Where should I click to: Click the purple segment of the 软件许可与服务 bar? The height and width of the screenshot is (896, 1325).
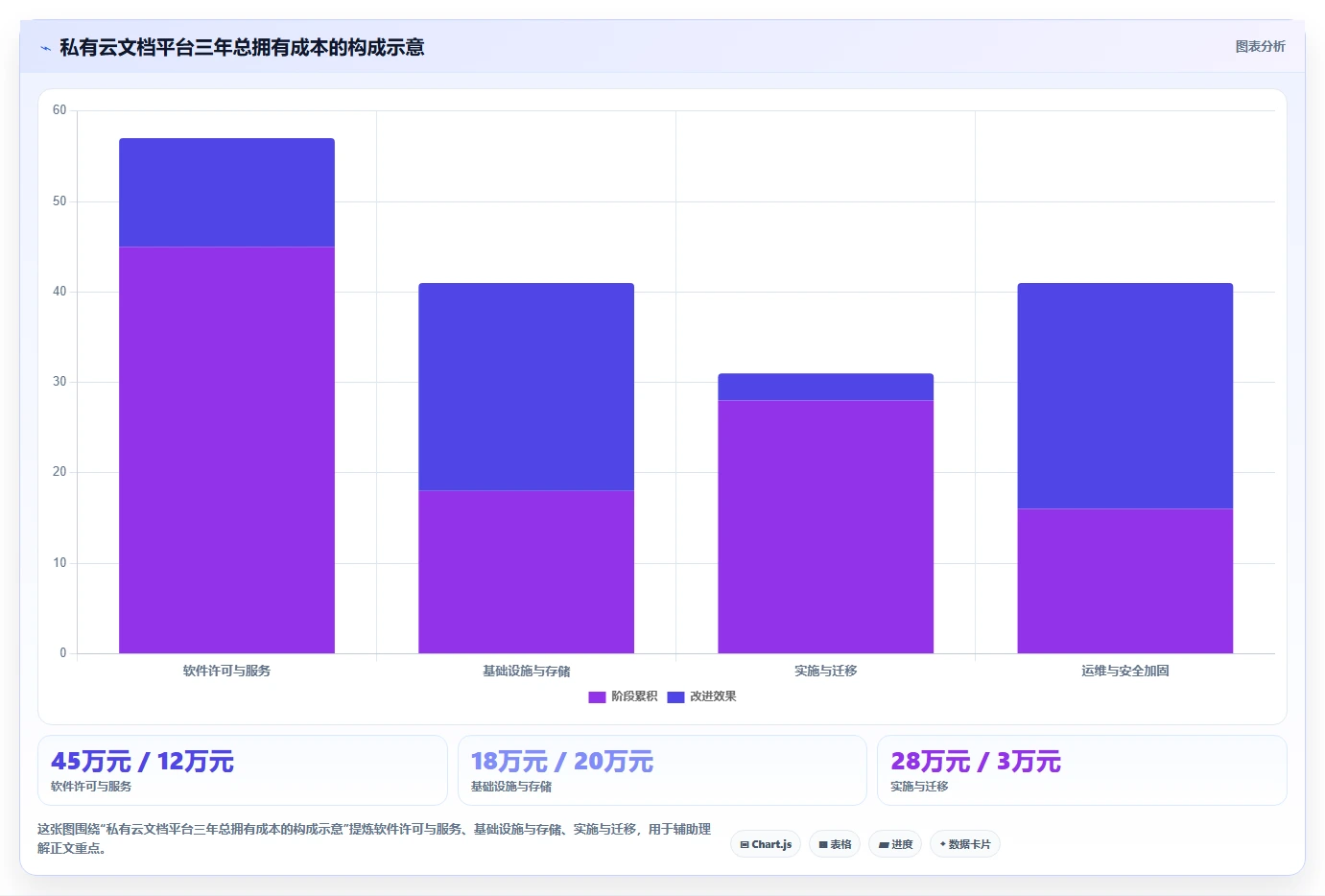click(226, 450)
